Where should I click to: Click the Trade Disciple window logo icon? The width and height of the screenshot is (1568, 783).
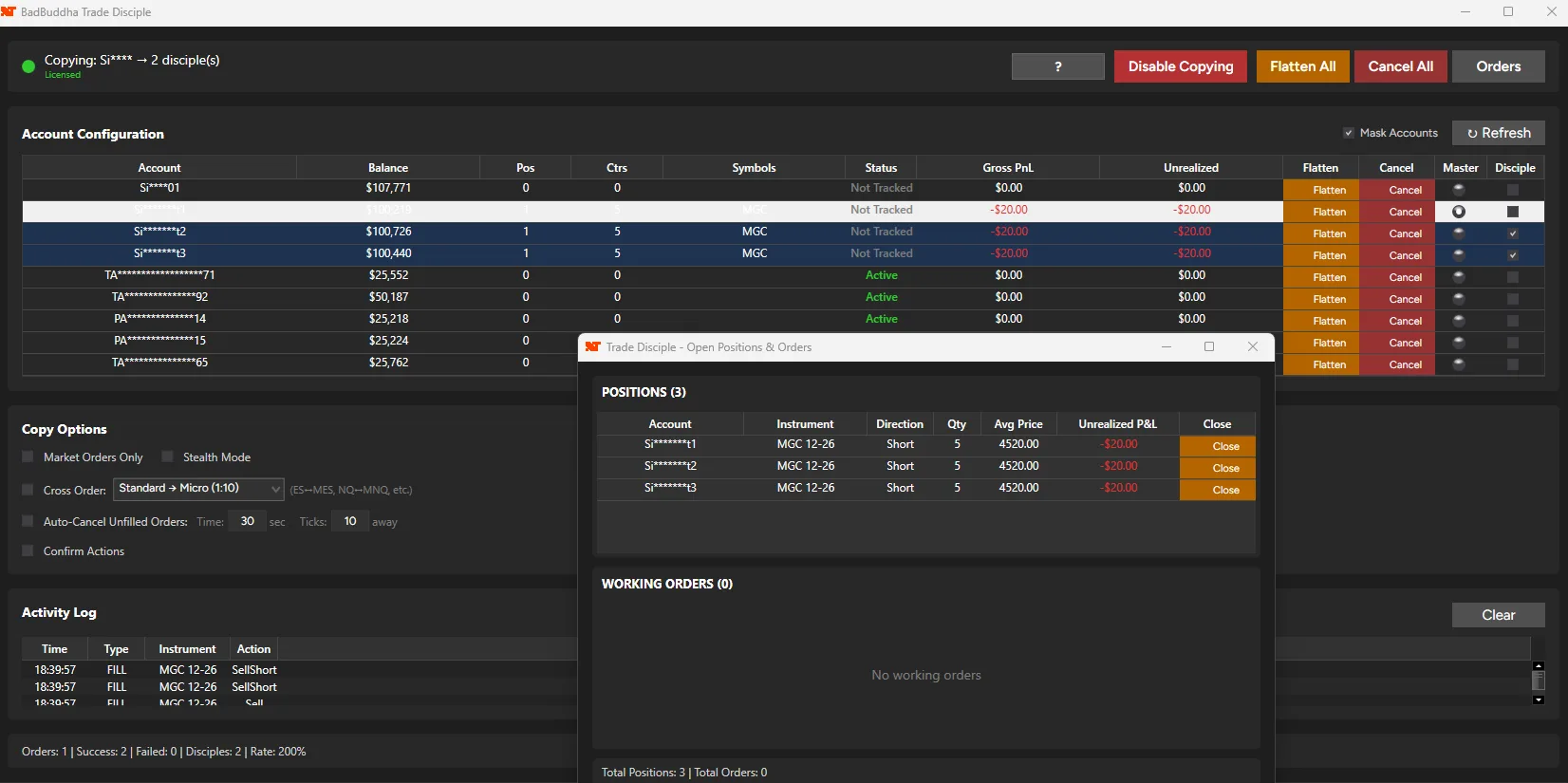pyautogui.click(x=593, y=346)
